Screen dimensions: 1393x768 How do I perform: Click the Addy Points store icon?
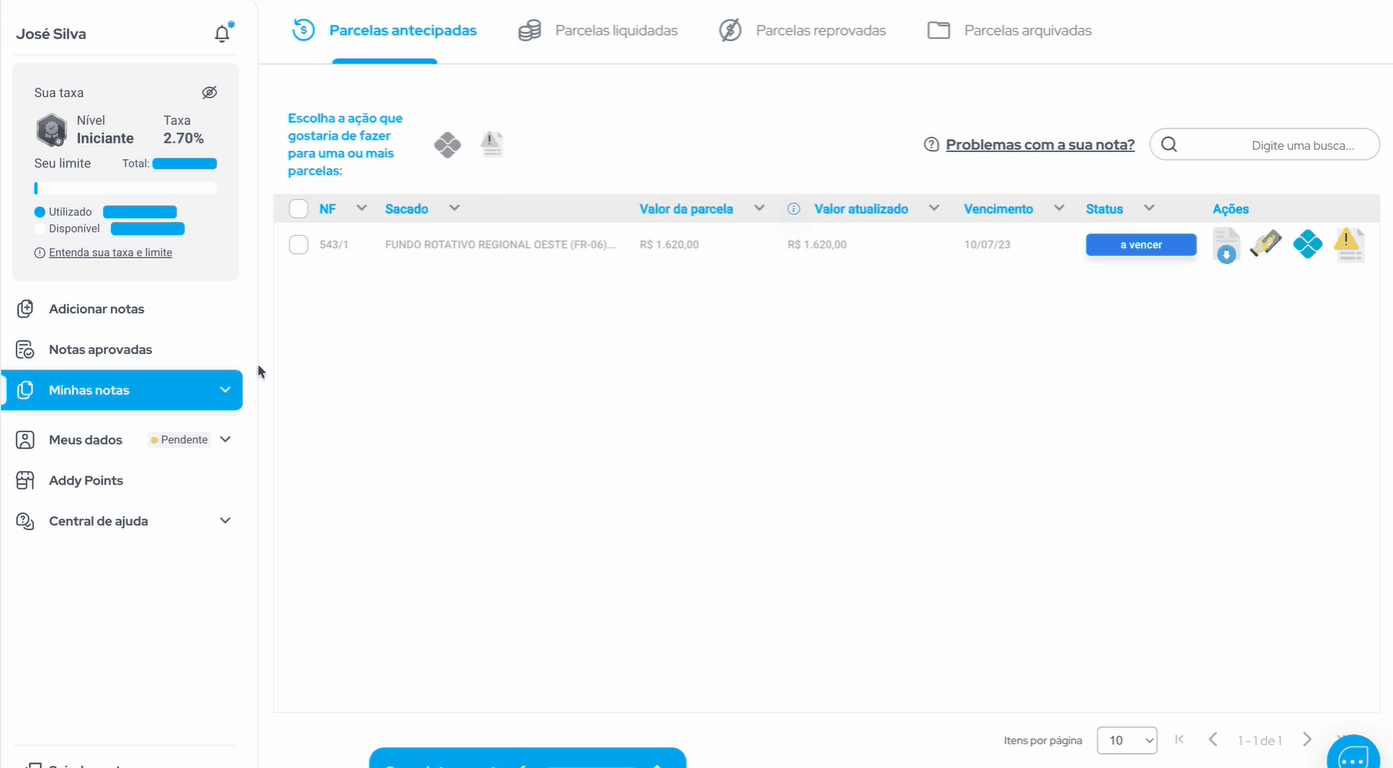point(25,481)
